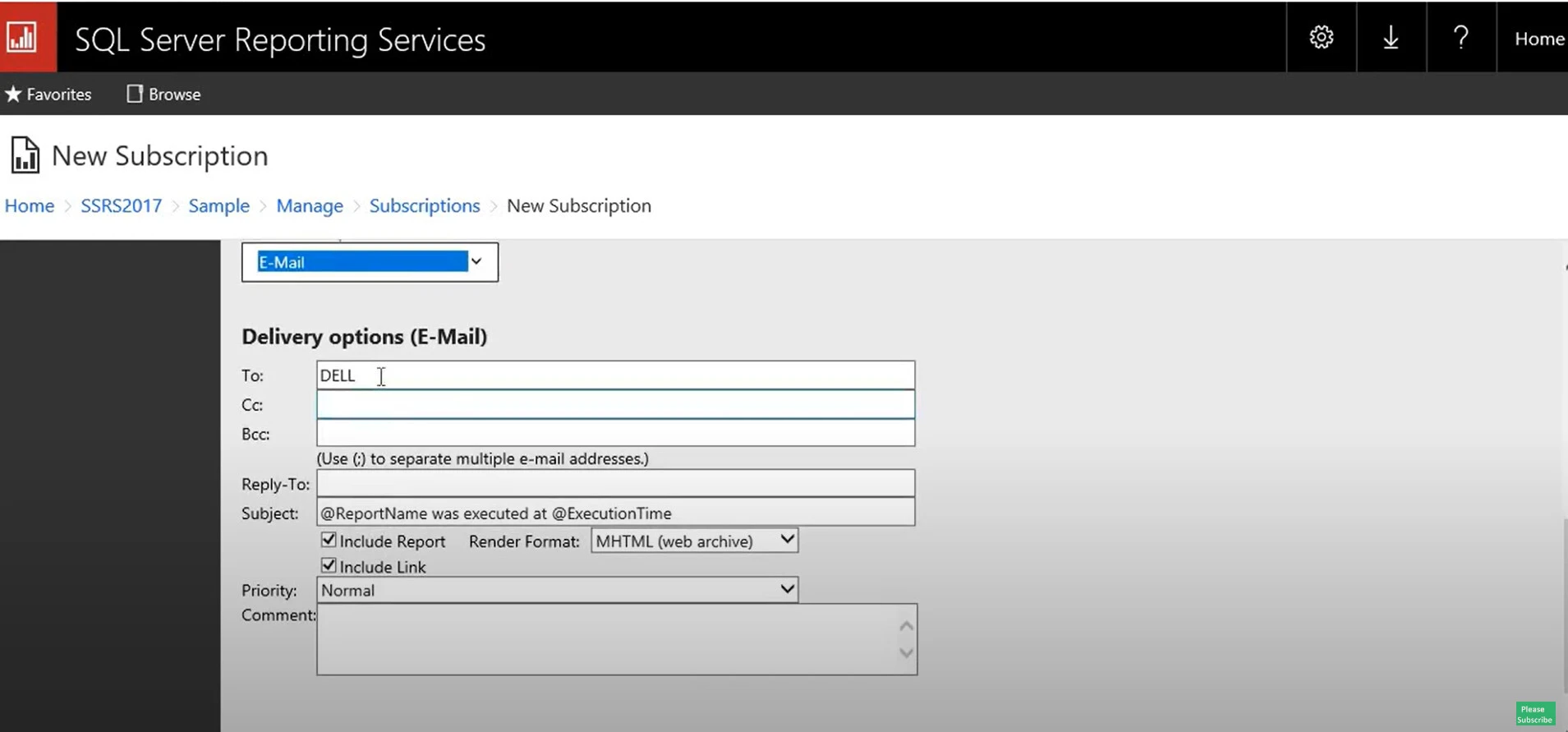
Task: Navigate to Subscriptions breadcrumb link
Action: 424,205
